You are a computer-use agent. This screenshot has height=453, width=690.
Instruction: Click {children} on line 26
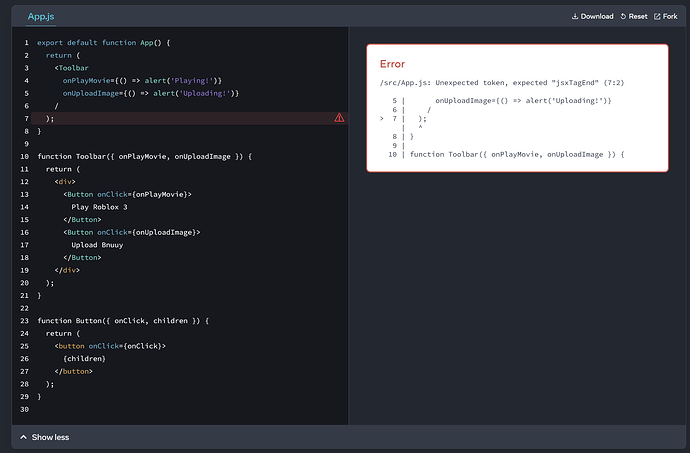(x=84, y=359)
